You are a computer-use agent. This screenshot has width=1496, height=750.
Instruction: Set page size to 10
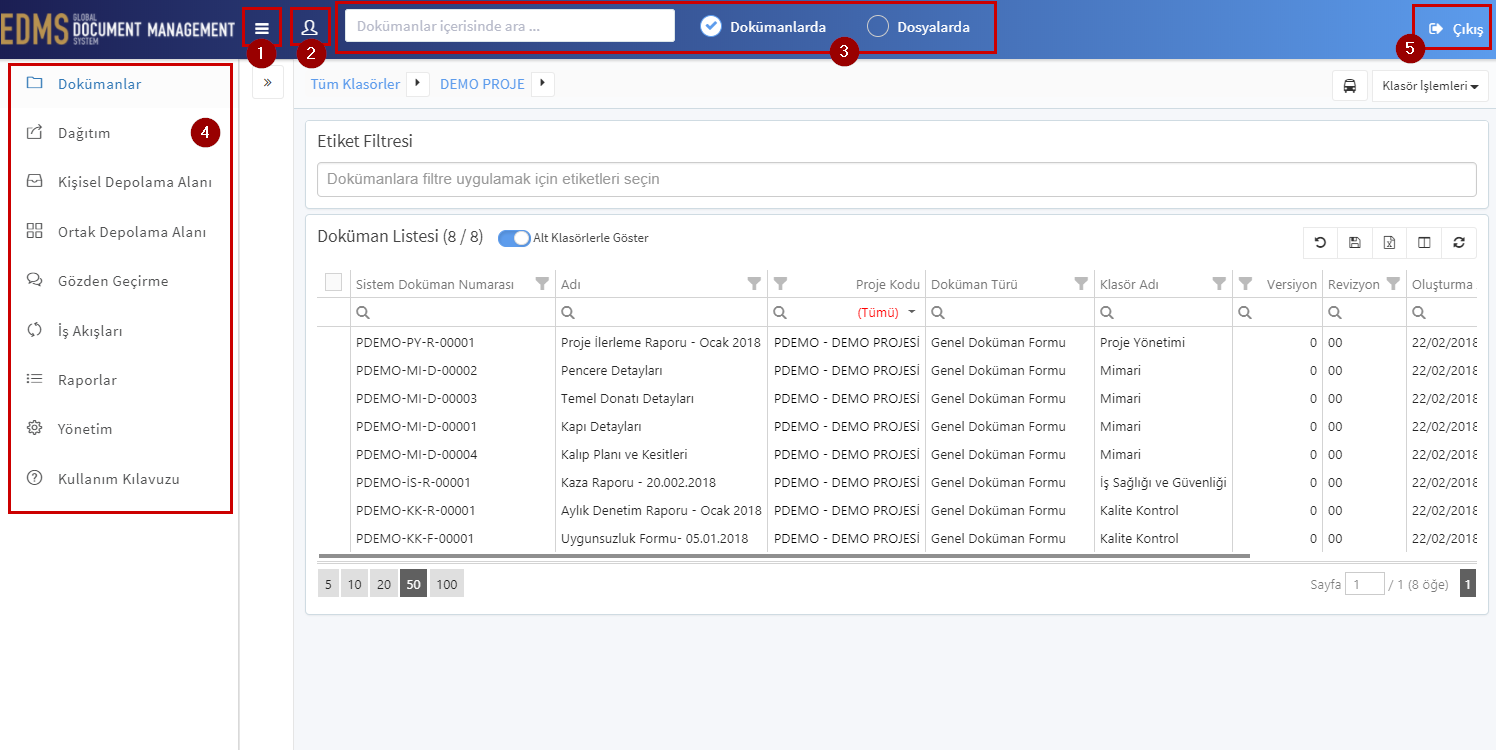click(354, 584)
